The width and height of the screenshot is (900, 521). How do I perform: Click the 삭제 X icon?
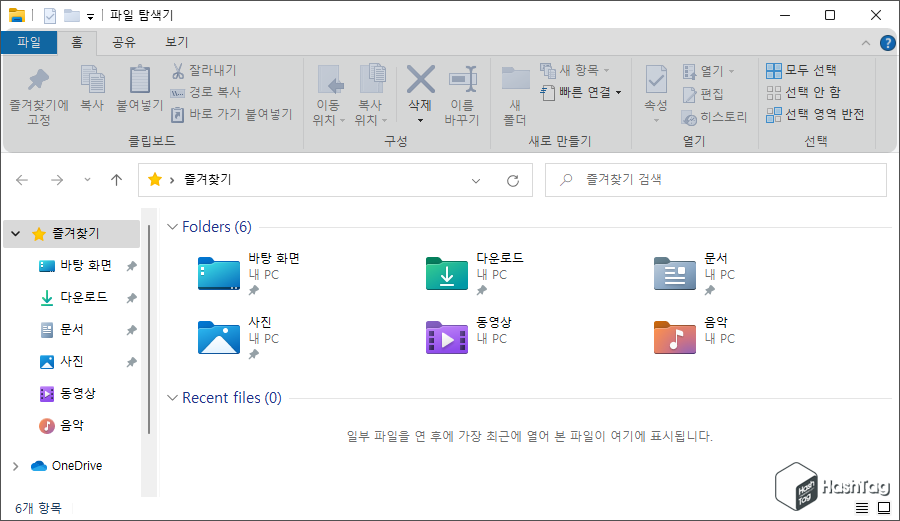tap(421, 79)
